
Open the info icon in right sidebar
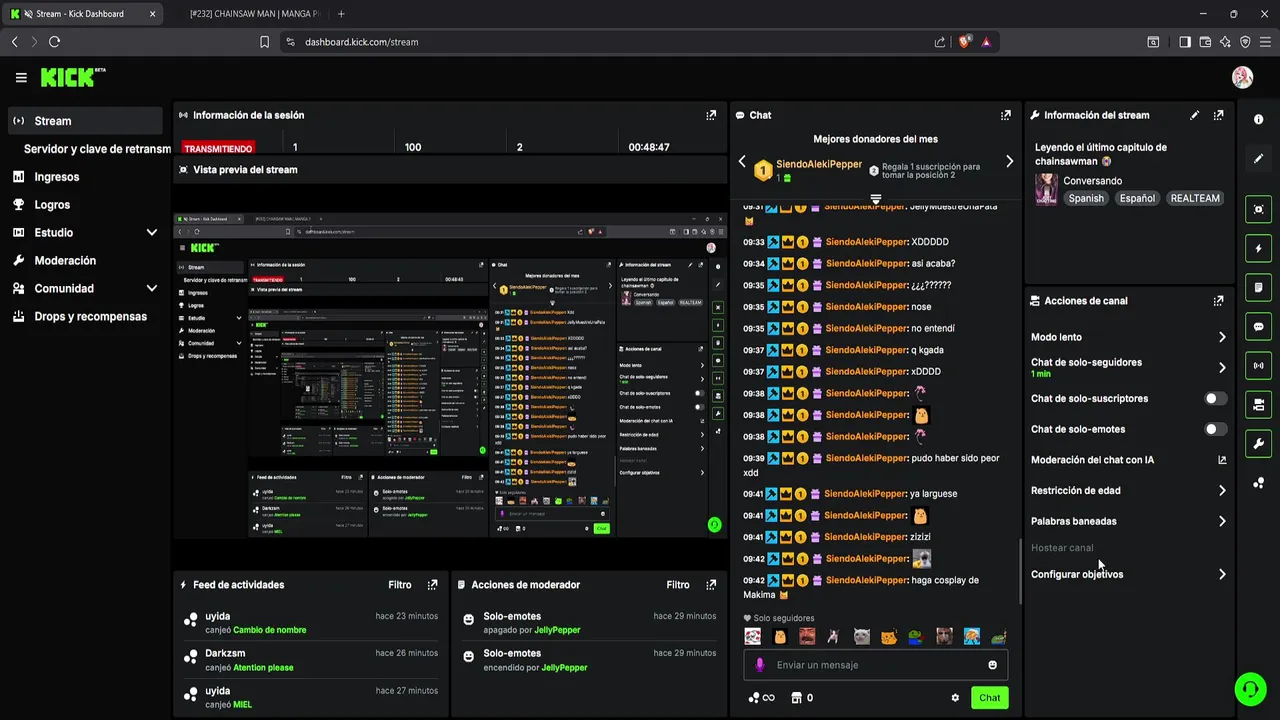1258,119
